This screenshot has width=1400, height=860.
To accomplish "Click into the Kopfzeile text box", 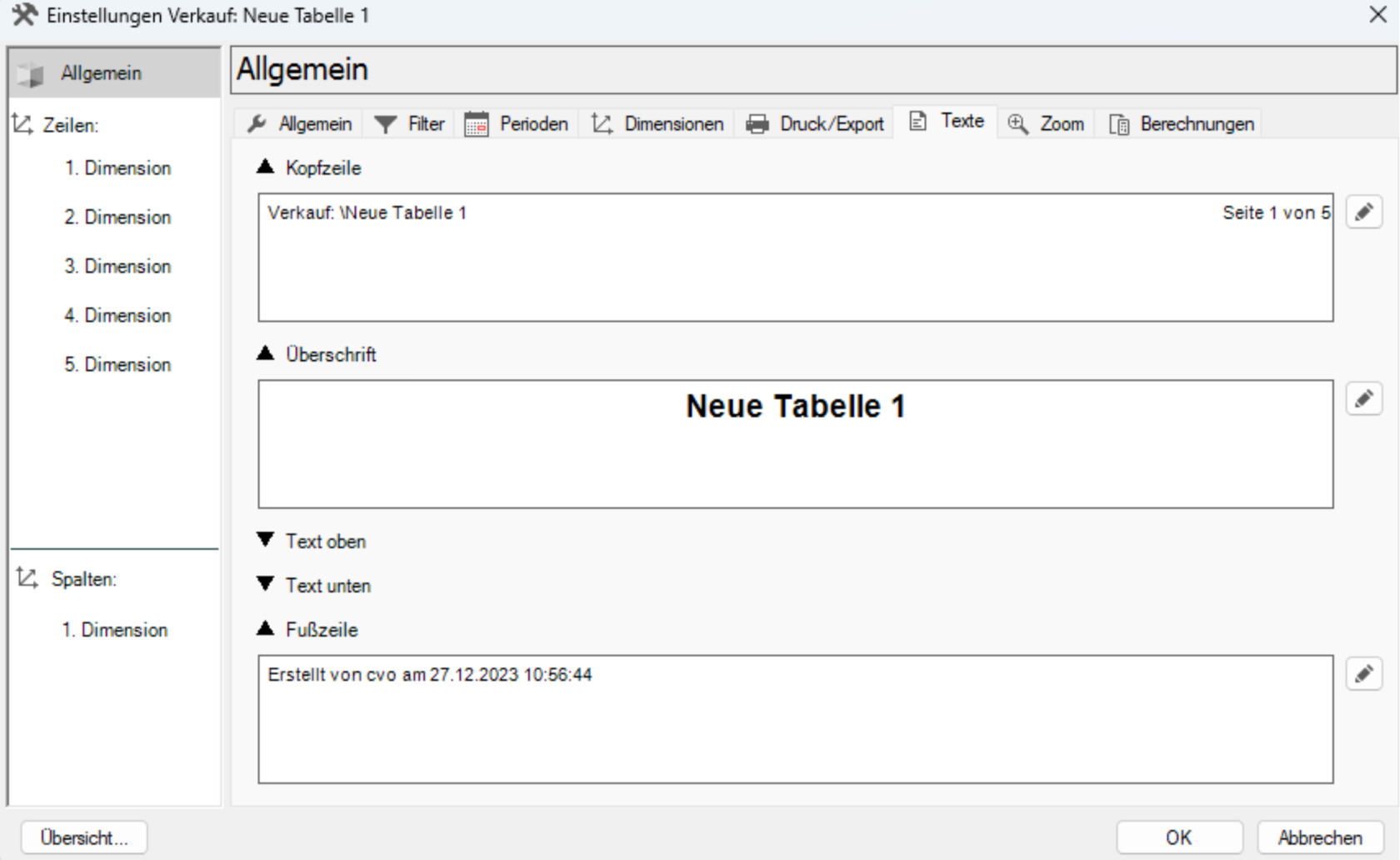I will click(x=796, y=257).
